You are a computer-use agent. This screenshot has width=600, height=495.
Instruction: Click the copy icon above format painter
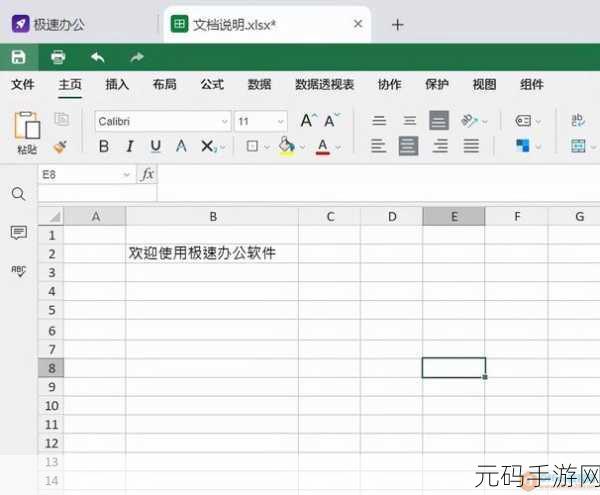[x=61, y=119]
